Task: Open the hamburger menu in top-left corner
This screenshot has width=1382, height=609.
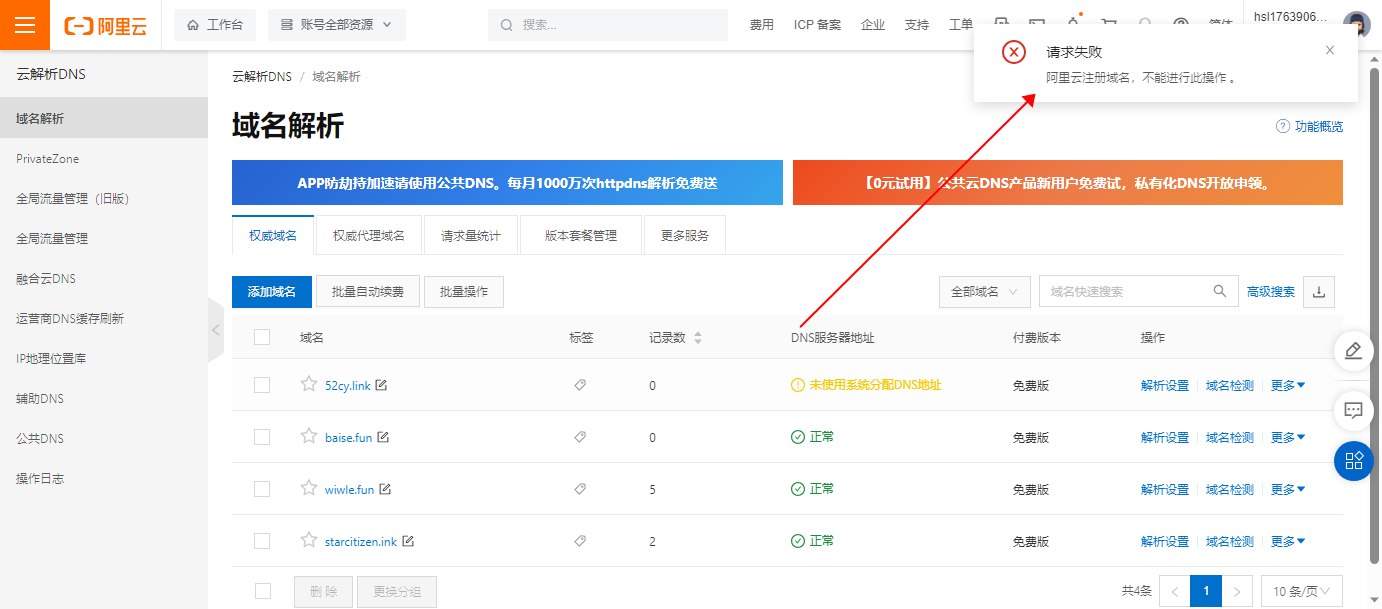Action: (25, 25)
